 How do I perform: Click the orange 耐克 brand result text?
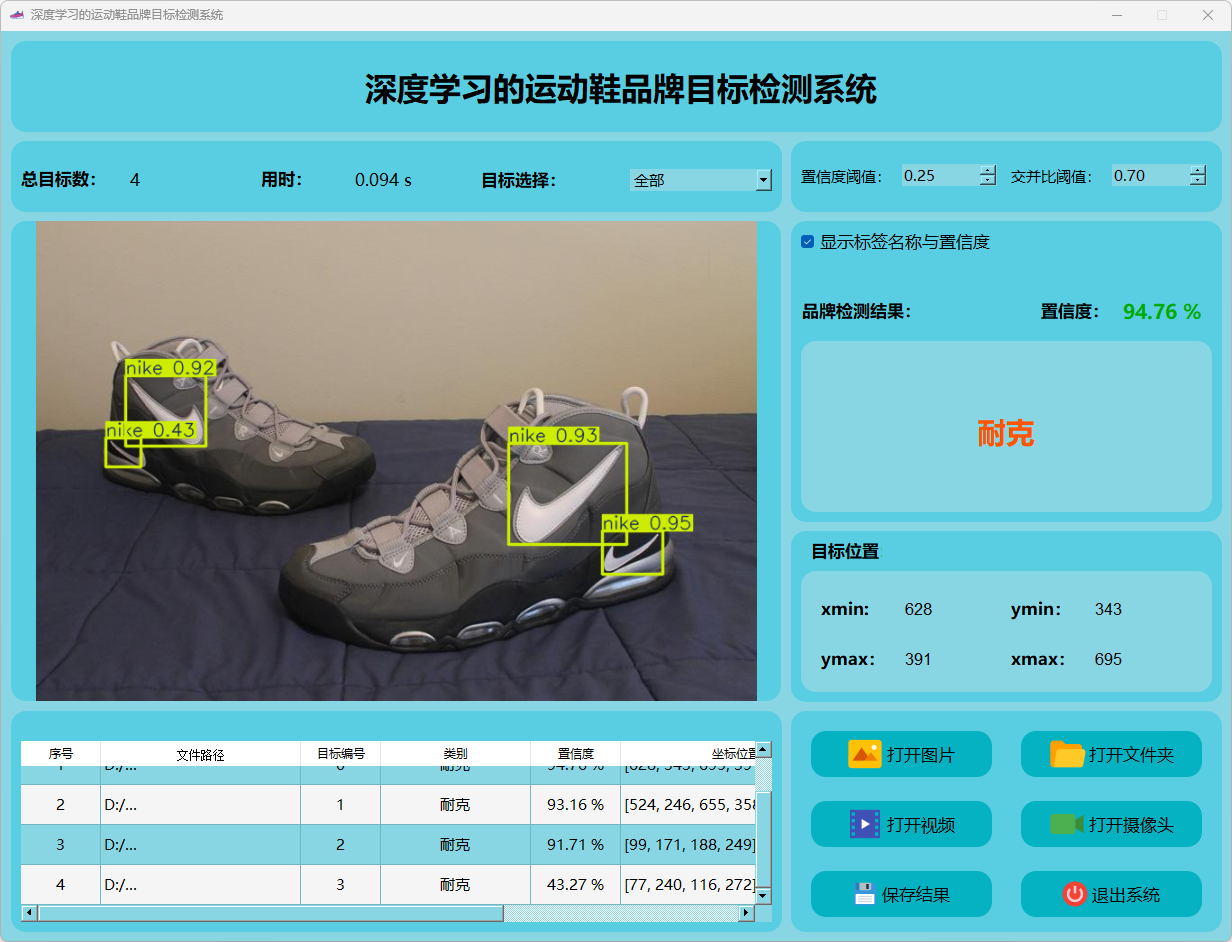[x=1006, y=433]
